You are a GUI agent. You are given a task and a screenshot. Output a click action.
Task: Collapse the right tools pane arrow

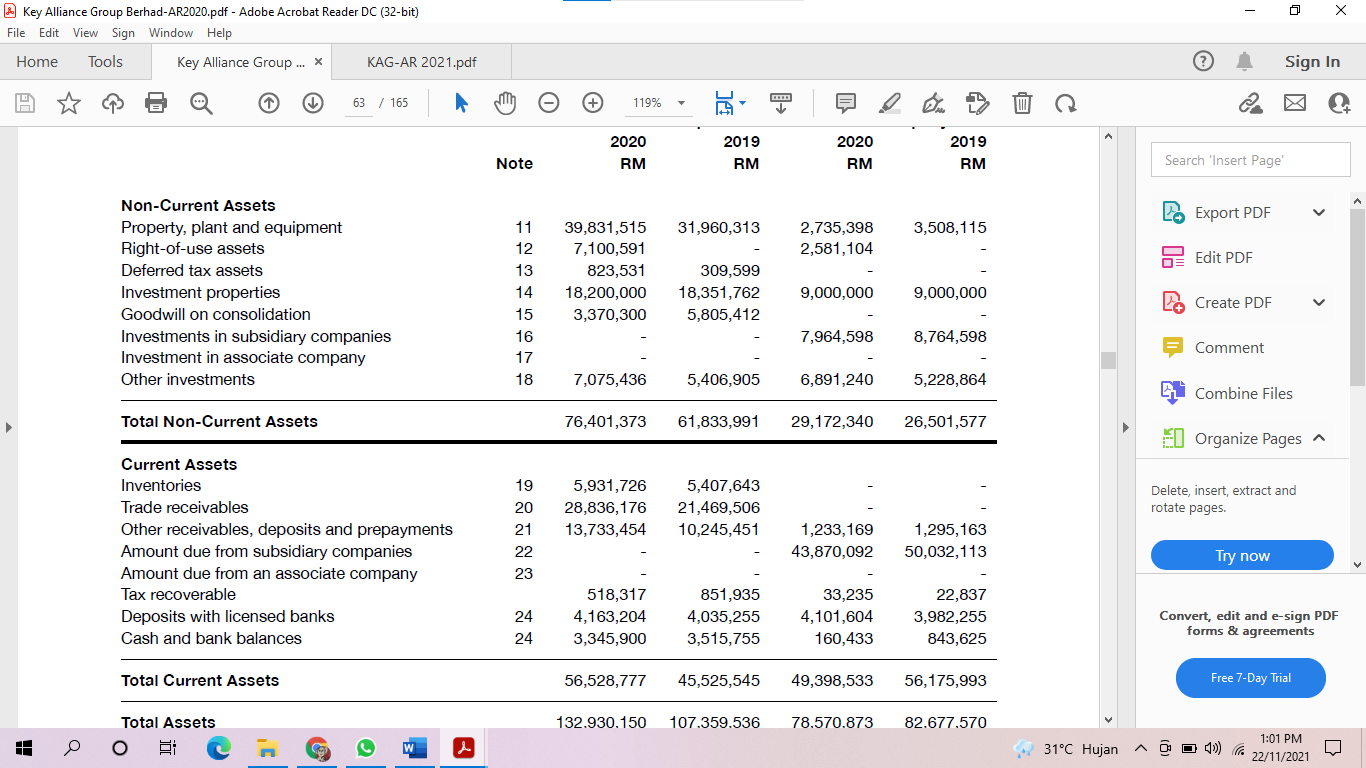[1126, 427]
